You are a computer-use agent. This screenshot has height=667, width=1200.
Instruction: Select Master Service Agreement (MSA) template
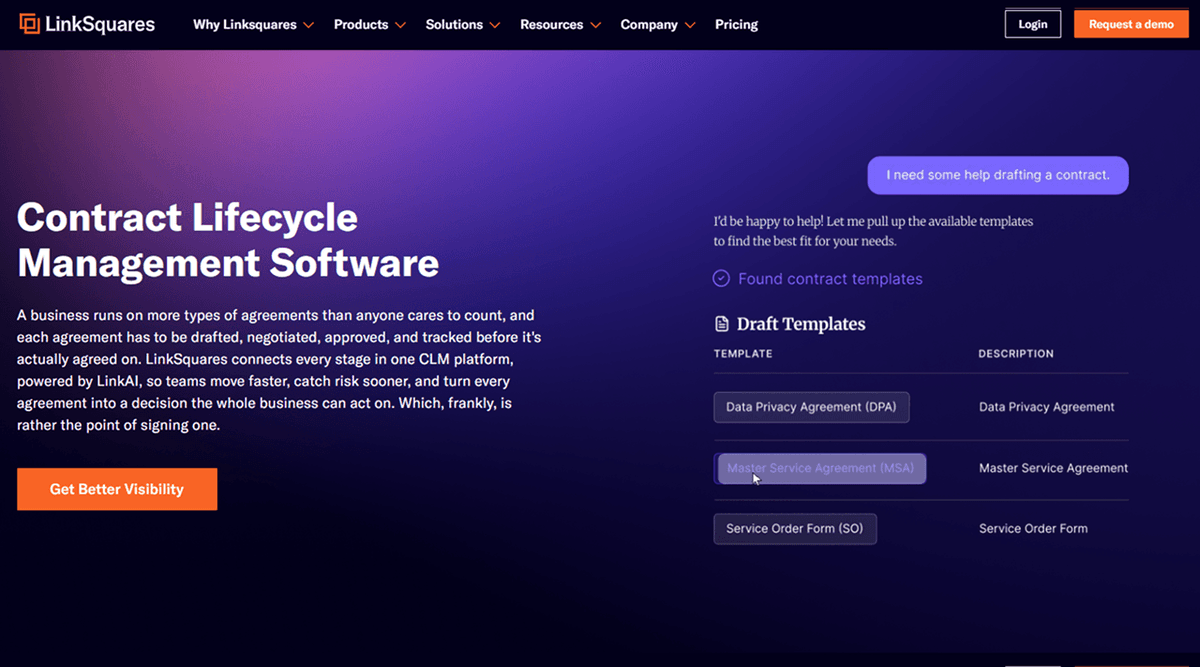(x=821, y=468)
